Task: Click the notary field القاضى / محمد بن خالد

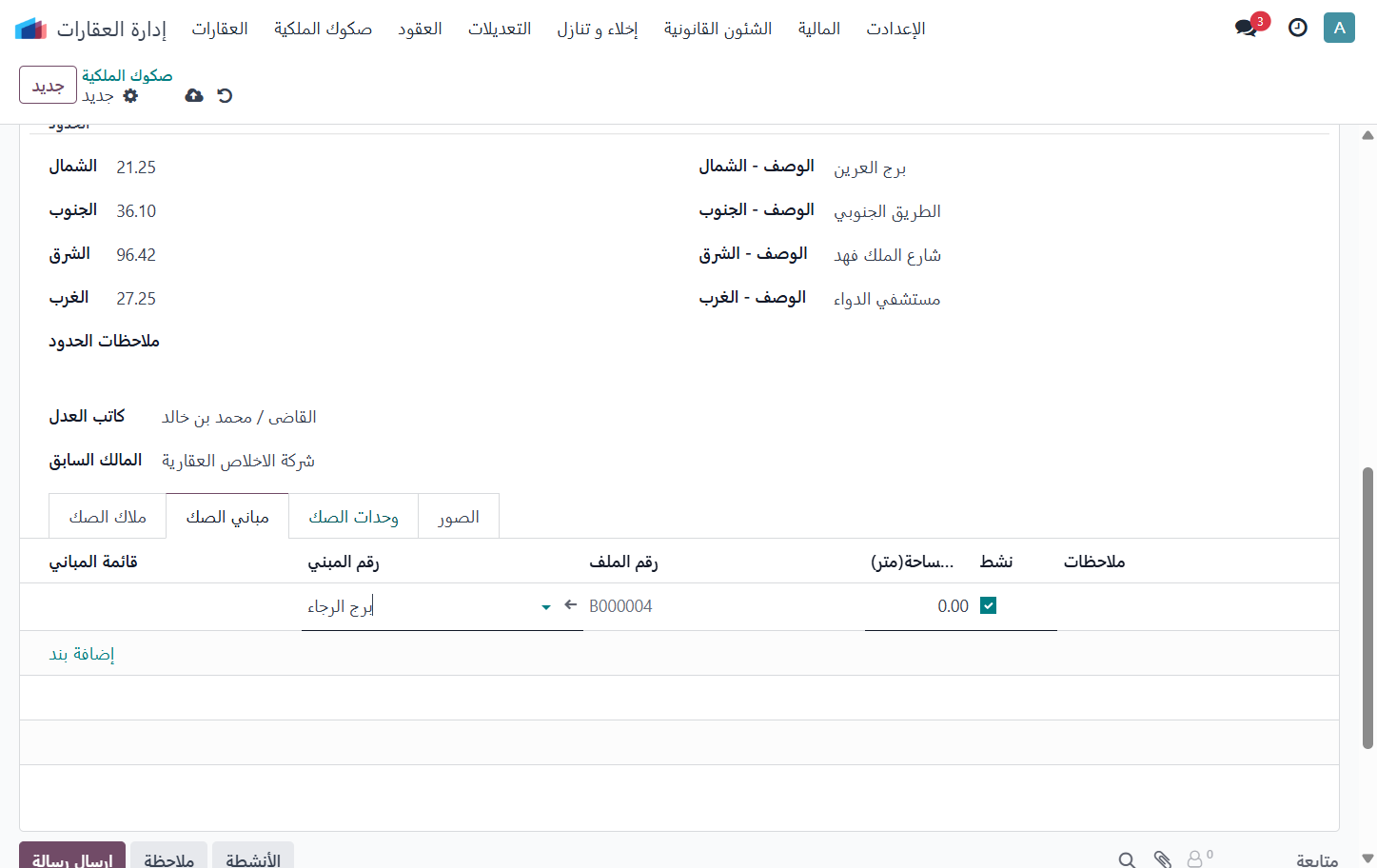Action: click(239, 417)
